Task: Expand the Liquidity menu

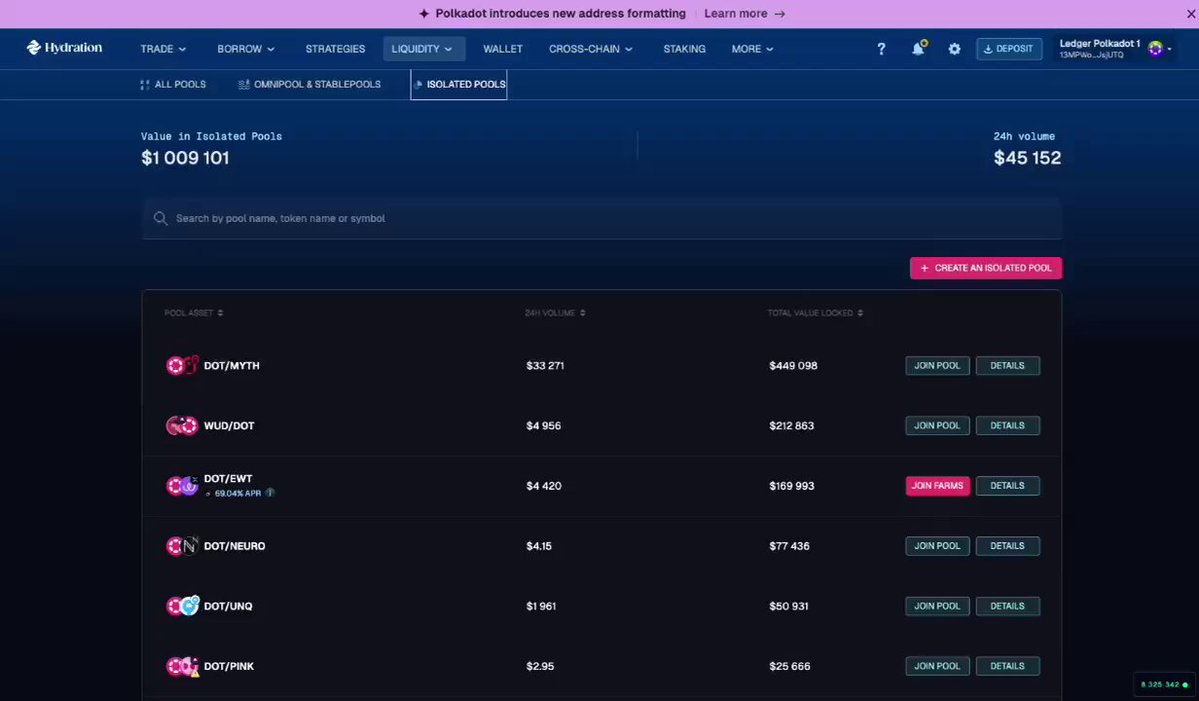Action: click(424, 49)
